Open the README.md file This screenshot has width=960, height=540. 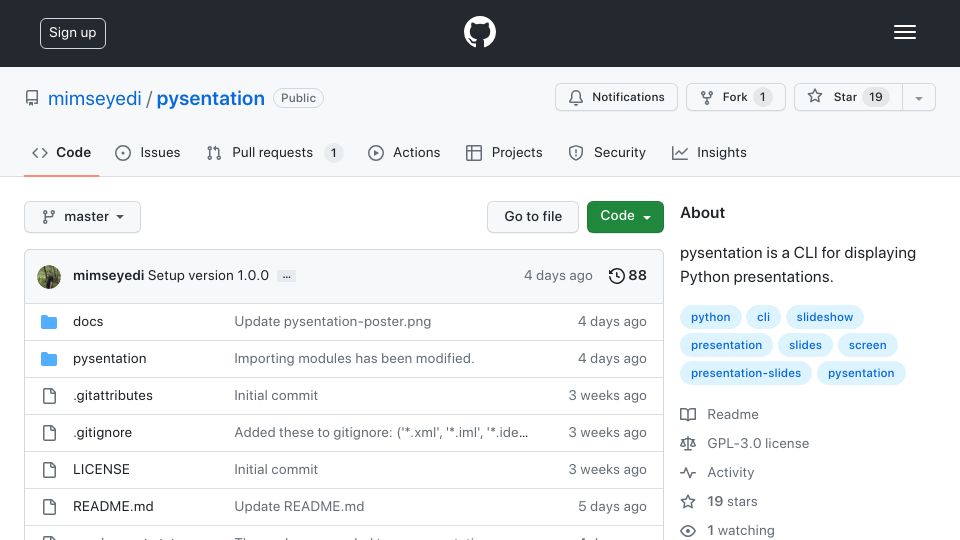[x=113, y=506]
